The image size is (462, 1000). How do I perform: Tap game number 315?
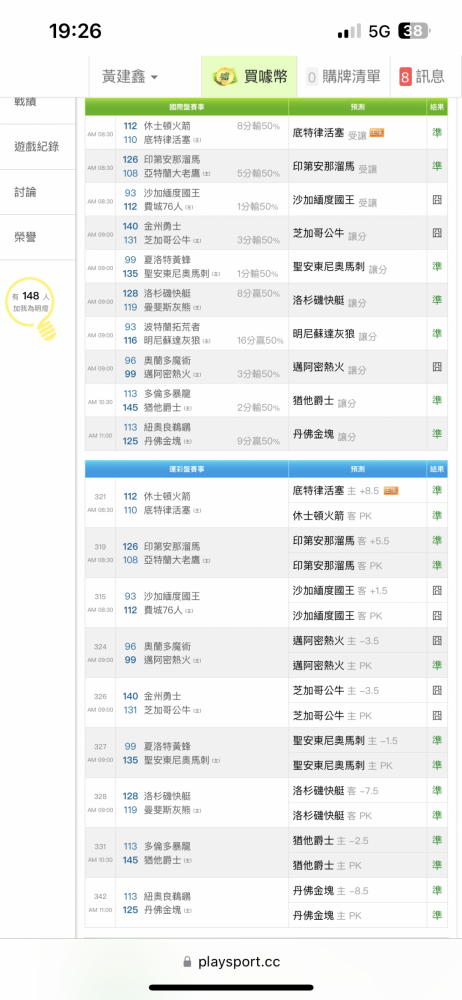click(x=100, y=596)
